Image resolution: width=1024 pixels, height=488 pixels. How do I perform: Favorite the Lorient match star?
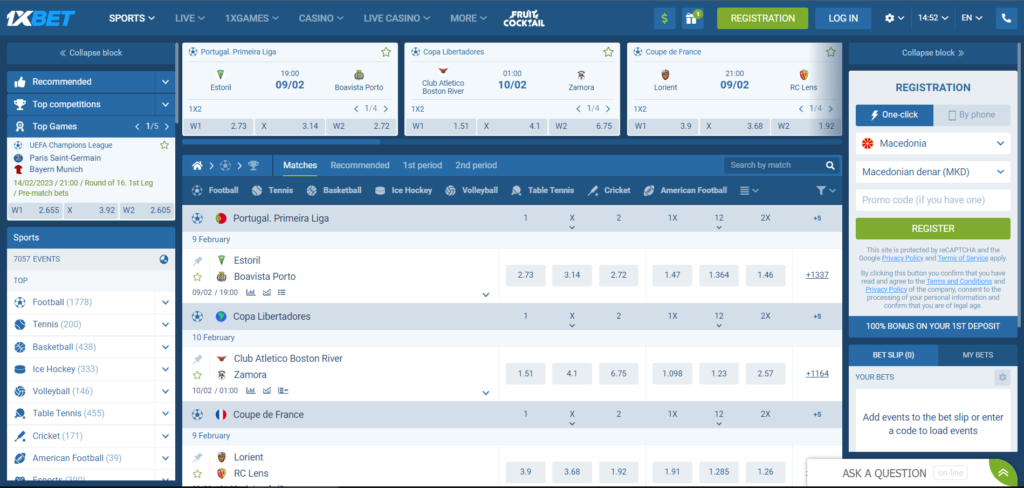click(x=197, y=473)
